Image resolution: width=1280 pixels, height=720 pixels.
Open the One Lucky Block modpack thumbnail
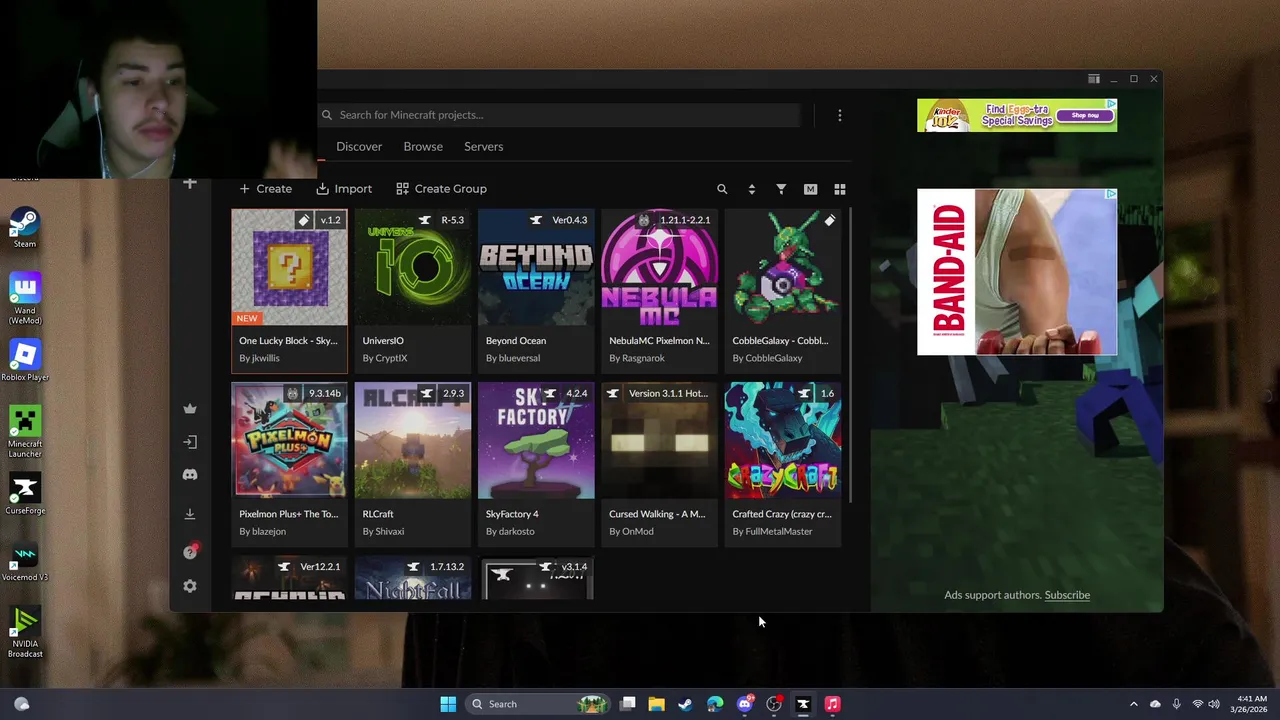tap(289, 267)
